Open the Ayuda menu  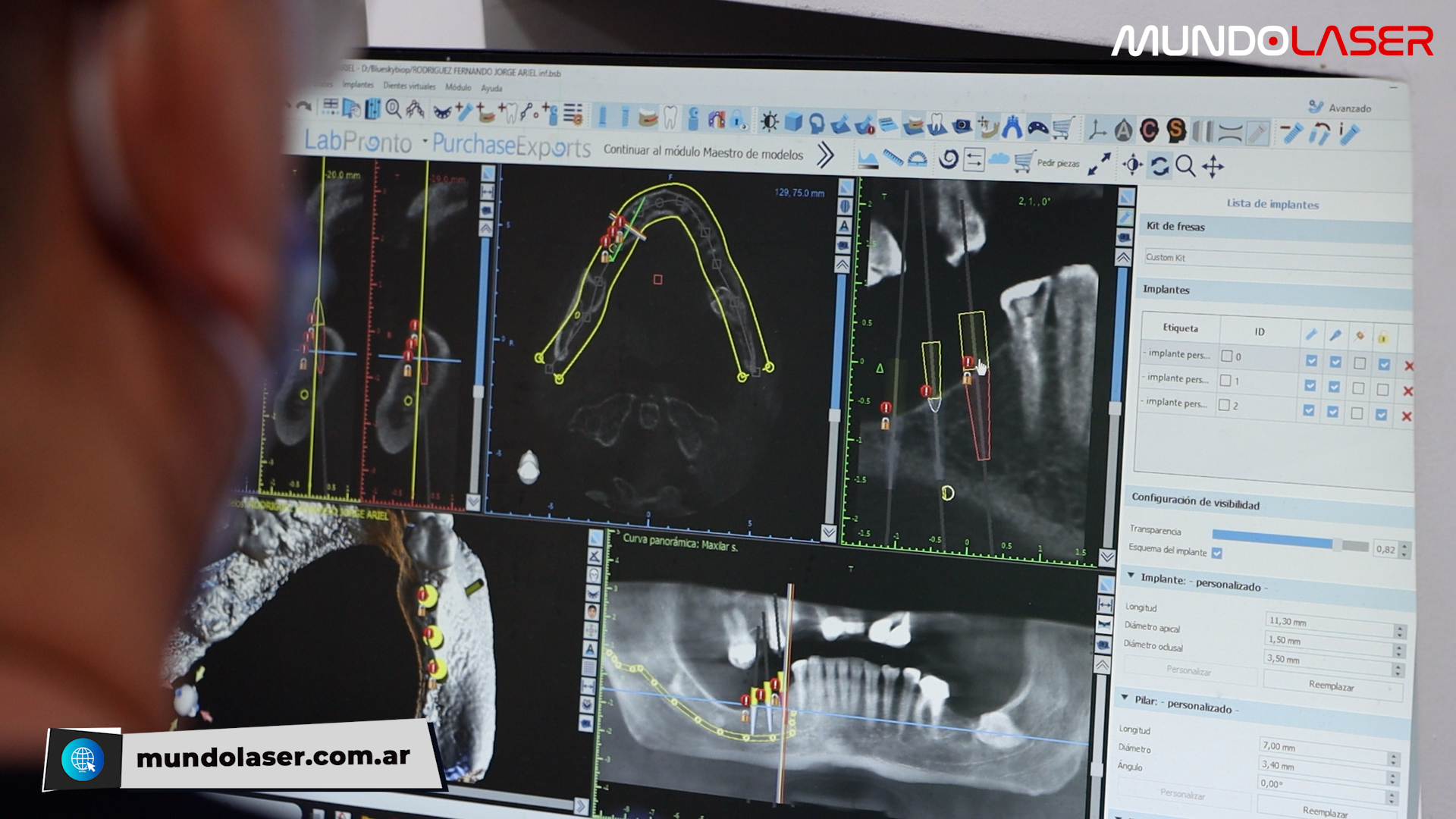click(x=491, y=88)
